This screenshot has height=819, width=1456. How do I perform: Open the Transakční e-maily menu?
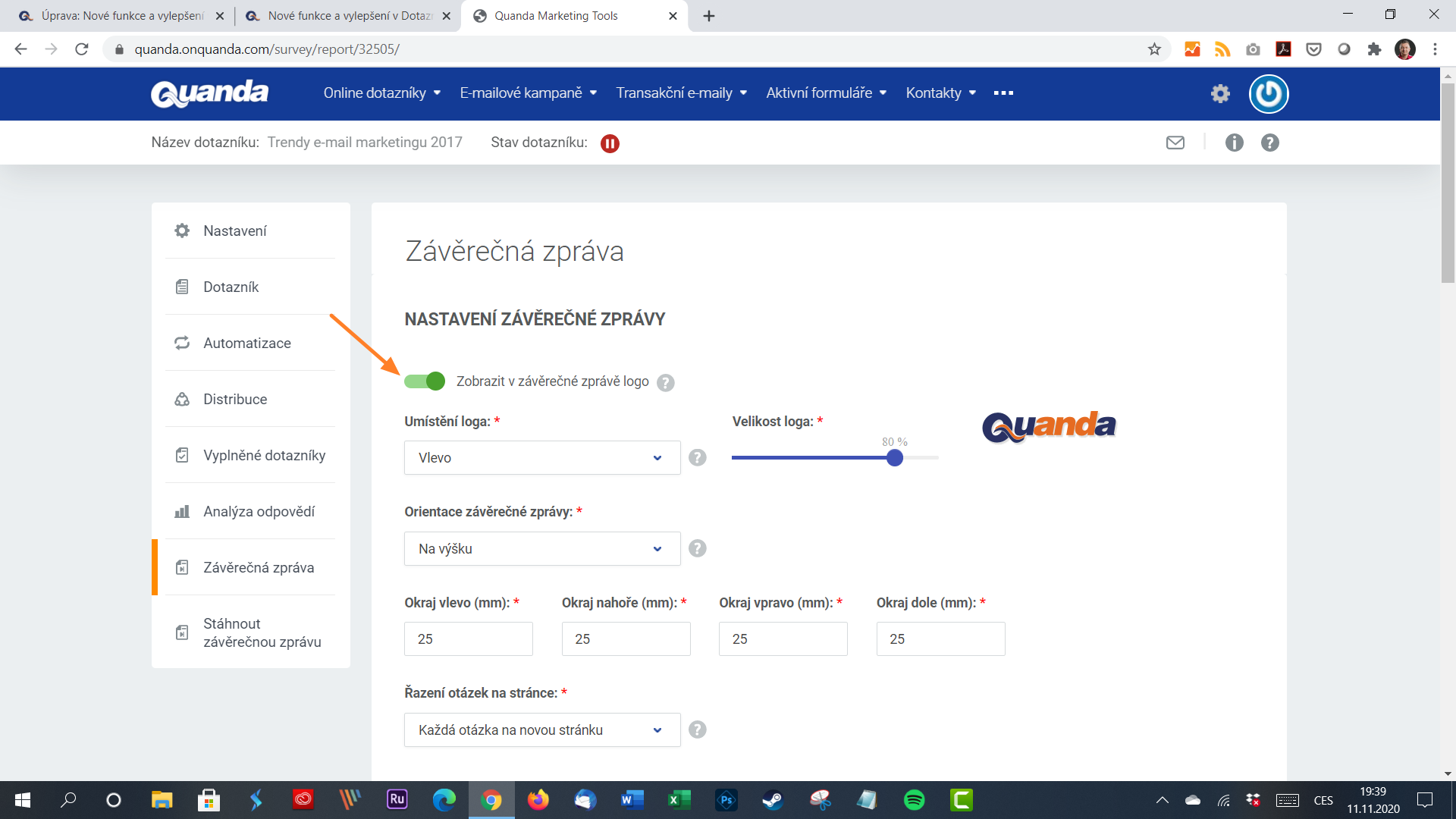point(682,93)
